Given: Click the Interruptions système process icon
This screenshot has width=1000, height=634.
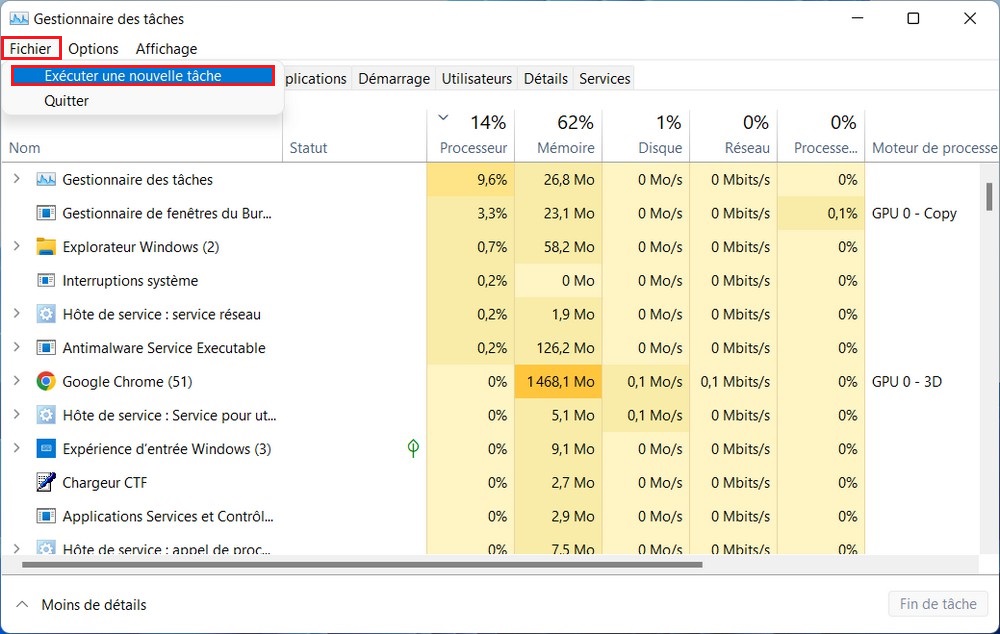Looking at the screenshot, I should pos(46,281).
